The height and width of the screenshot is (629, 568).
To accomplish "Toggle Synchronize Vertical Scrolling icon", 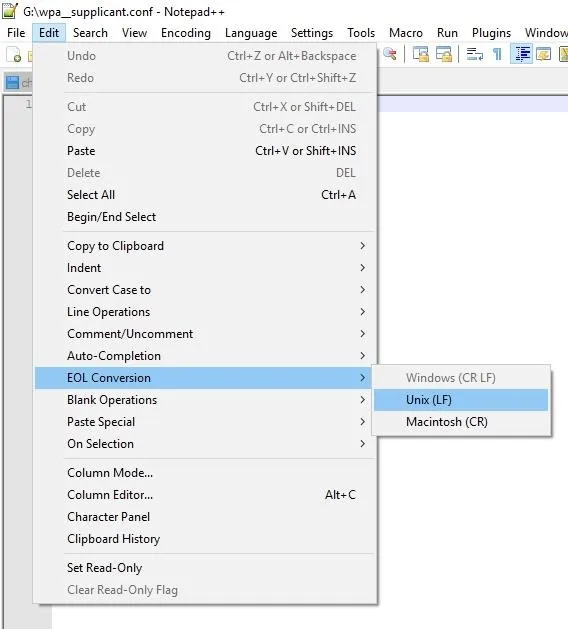I will click(421, 54).
